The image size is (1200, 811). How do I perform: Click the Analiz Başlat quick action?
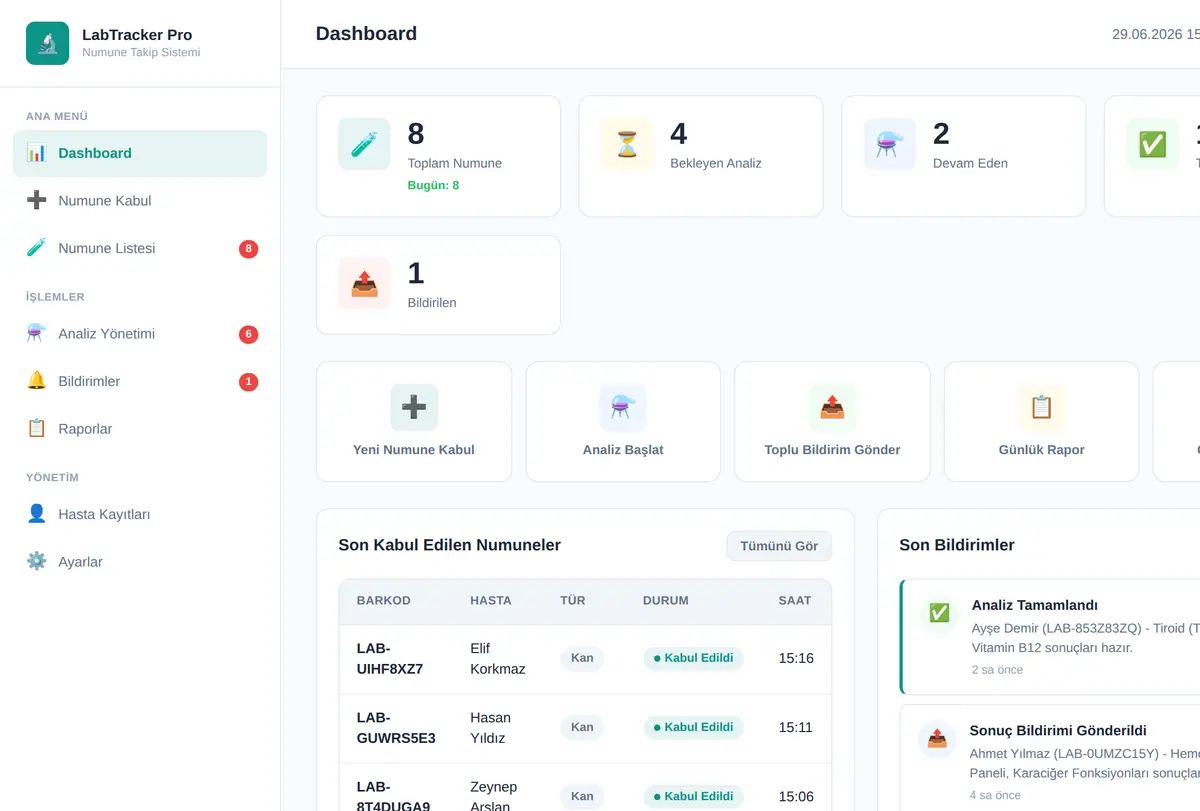[x=623, y=422]
